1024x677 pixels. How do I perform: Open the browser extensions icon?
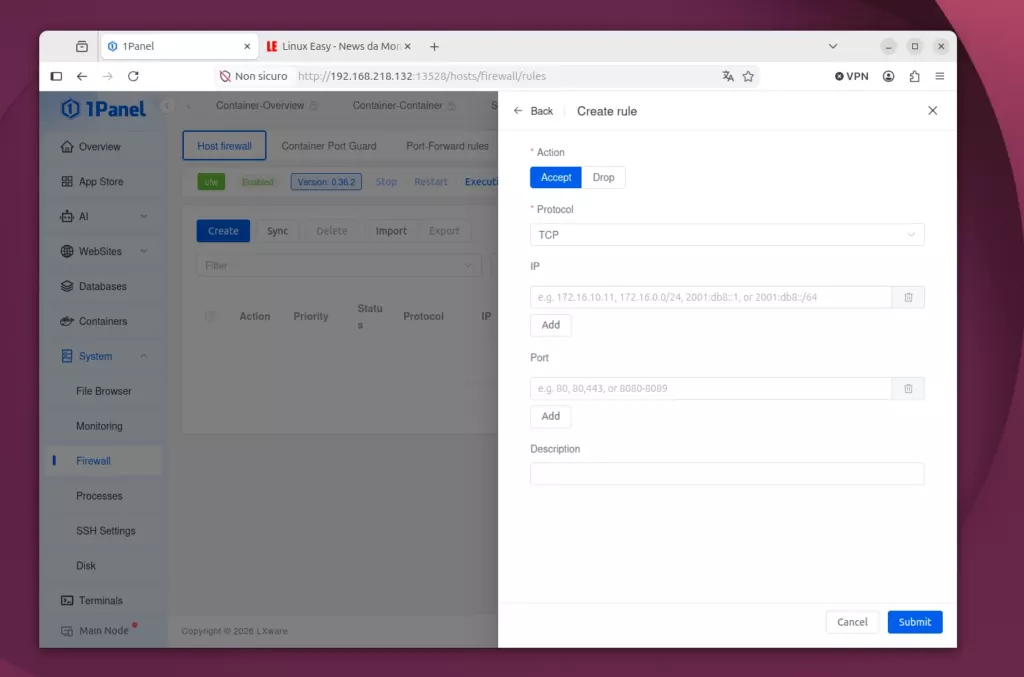click(x=914, y=76)
